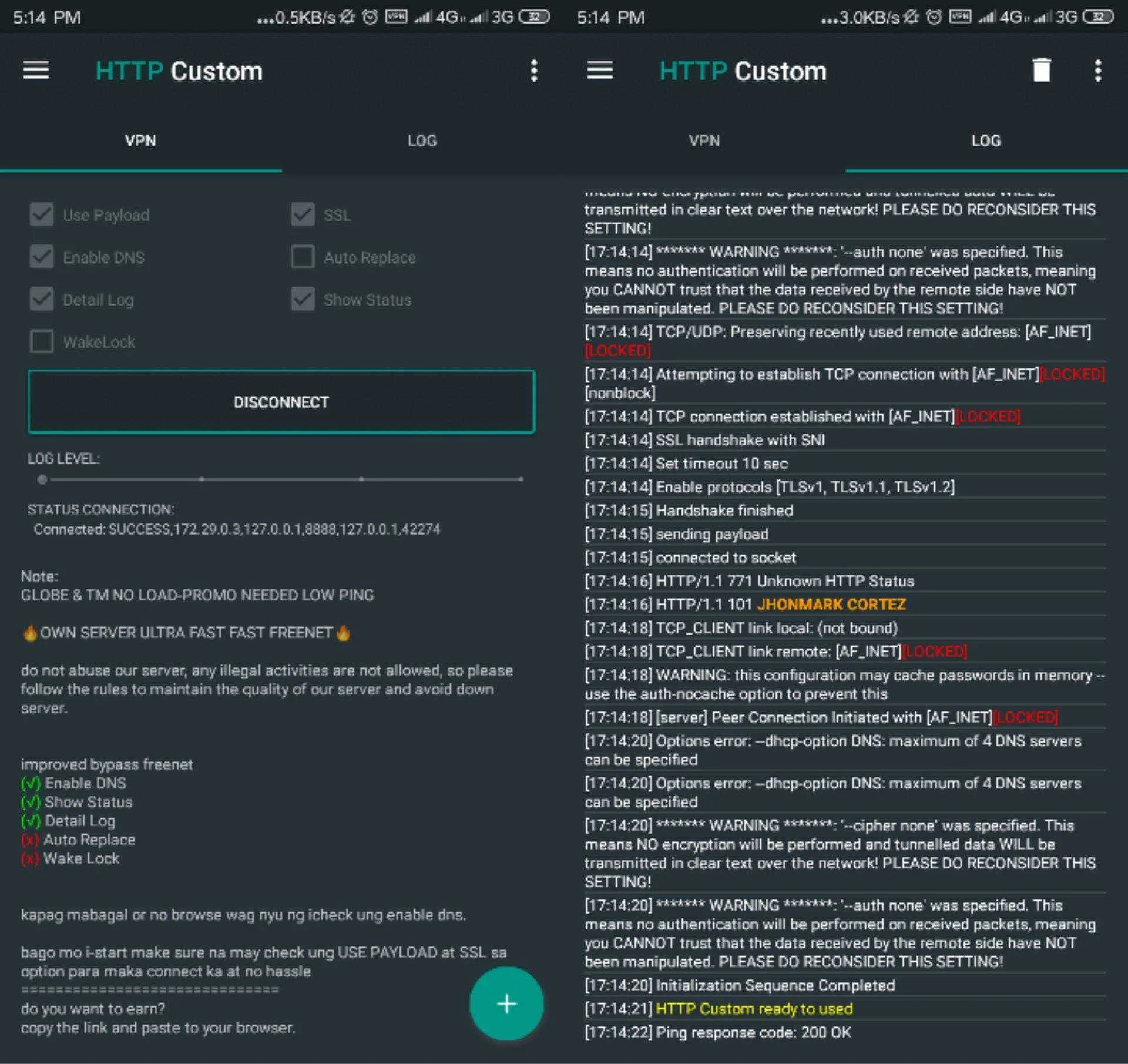Tap the DISCONNECT button
1128x1064 pixels.
tap(281, 402)
